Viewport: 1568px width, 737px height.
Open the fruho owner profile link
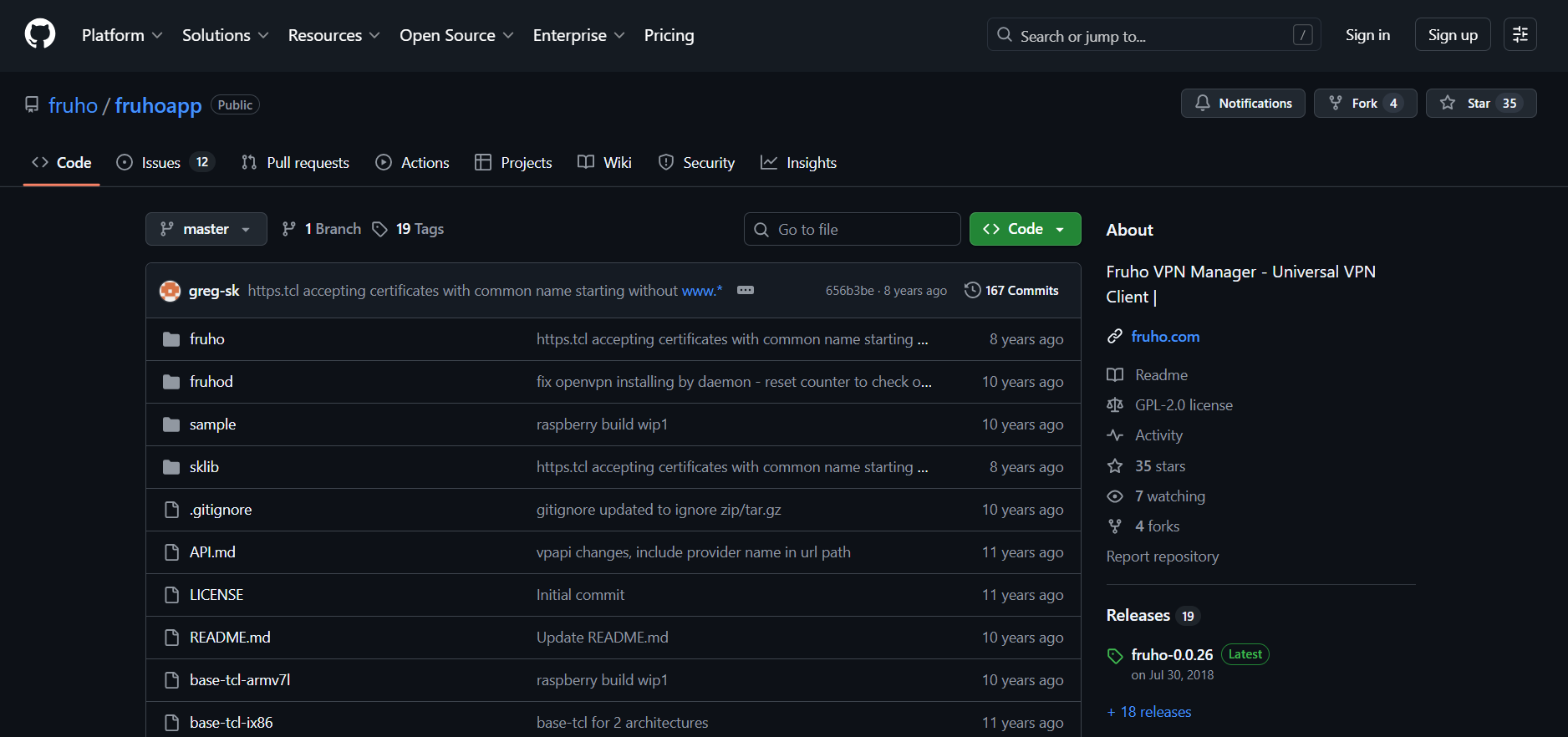(74, 105)
